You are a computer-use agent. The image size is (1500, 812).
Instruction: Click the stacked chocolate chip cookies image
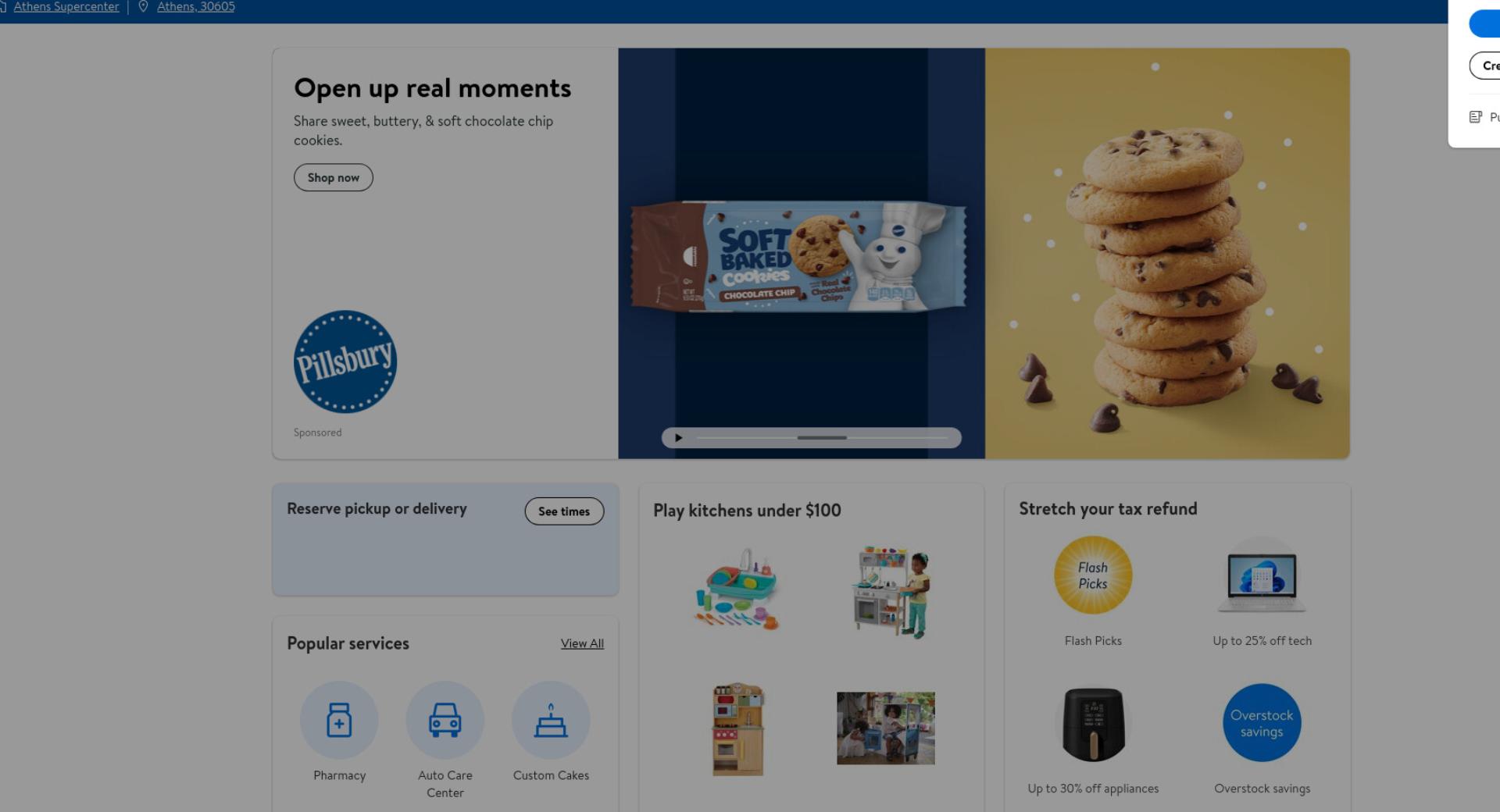coord(1168,269)
